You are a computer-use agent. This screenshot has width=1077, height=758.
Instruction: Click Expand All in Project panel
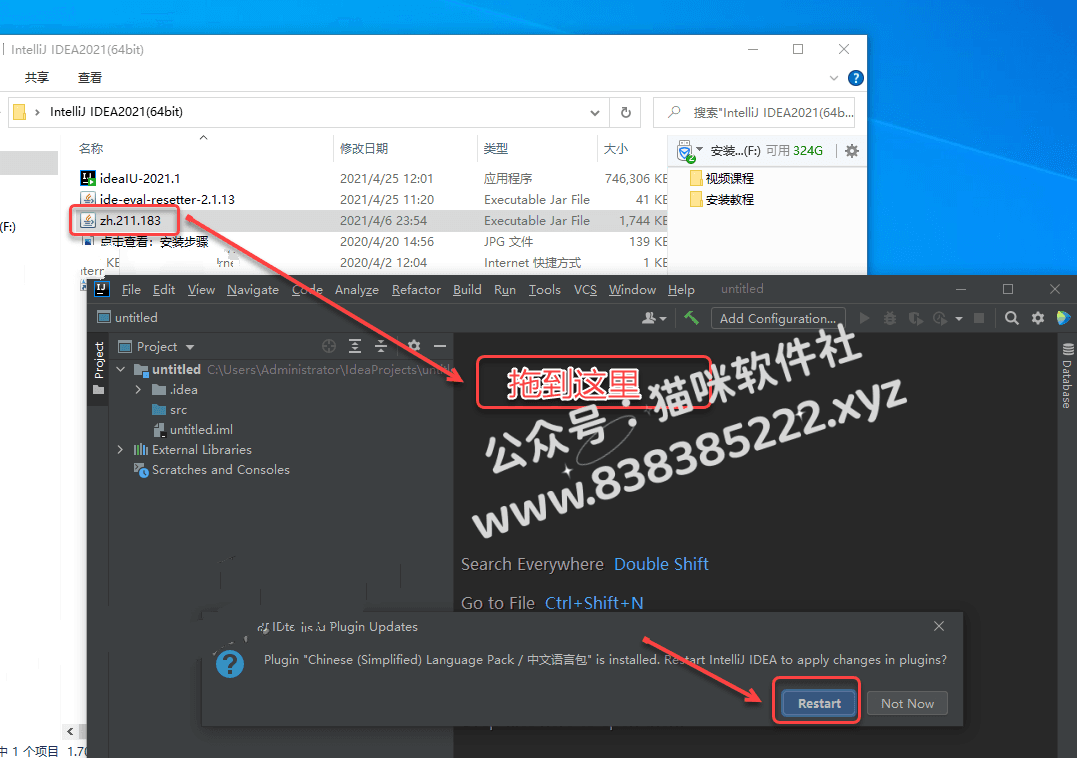354,346
